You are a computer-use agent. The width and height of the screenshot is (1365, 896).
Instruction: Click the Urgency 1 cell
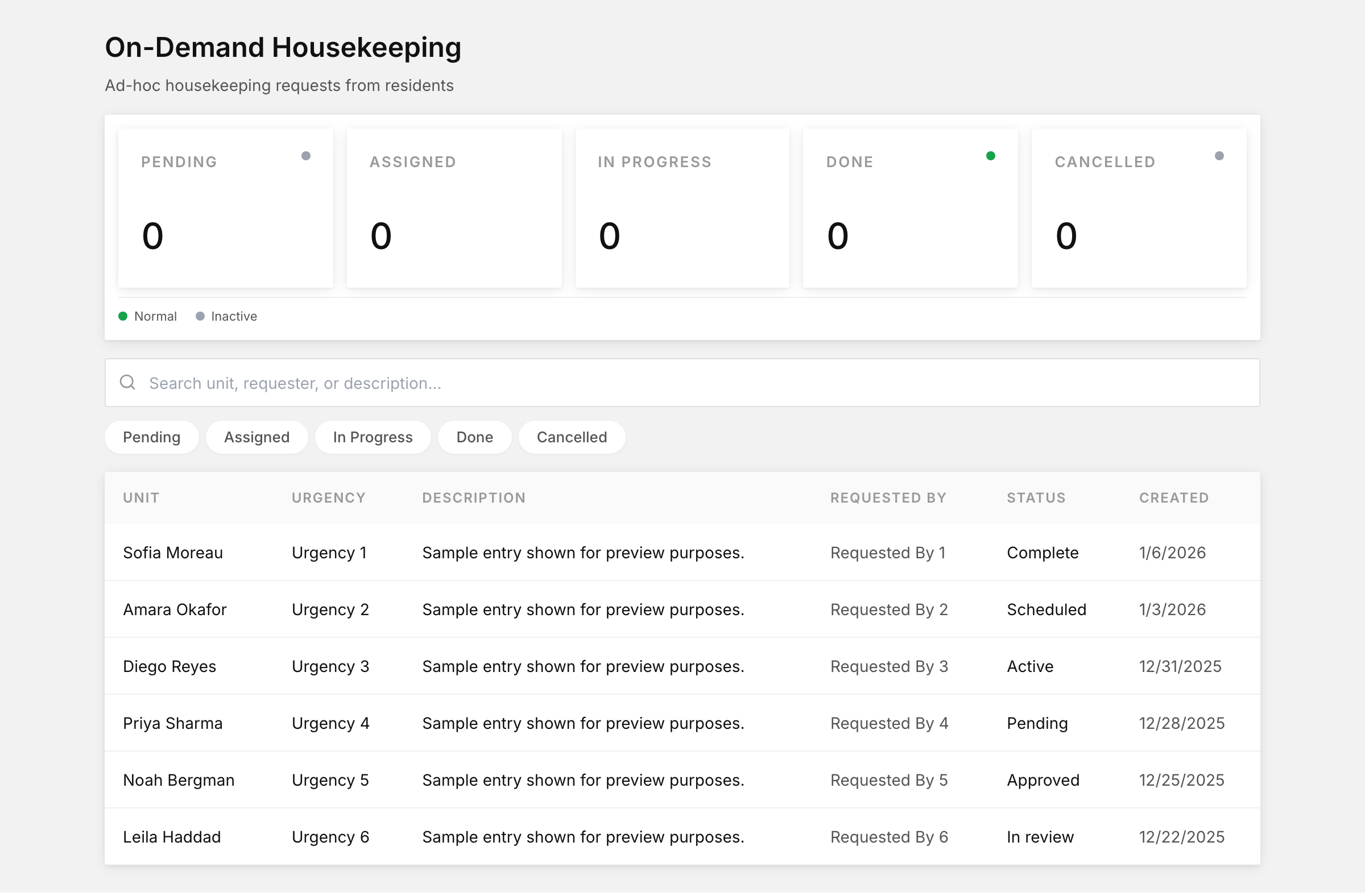330,554
